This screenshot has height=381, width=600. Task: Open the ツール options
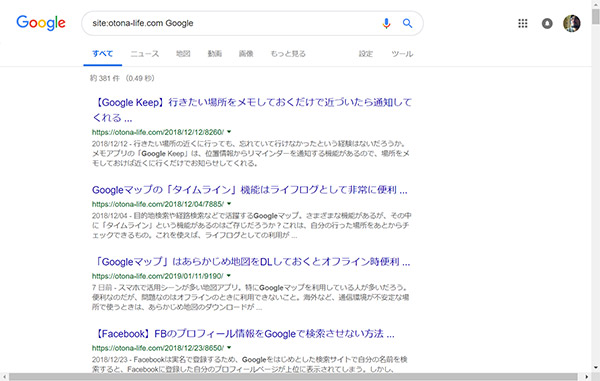click(x=402, y=54)
